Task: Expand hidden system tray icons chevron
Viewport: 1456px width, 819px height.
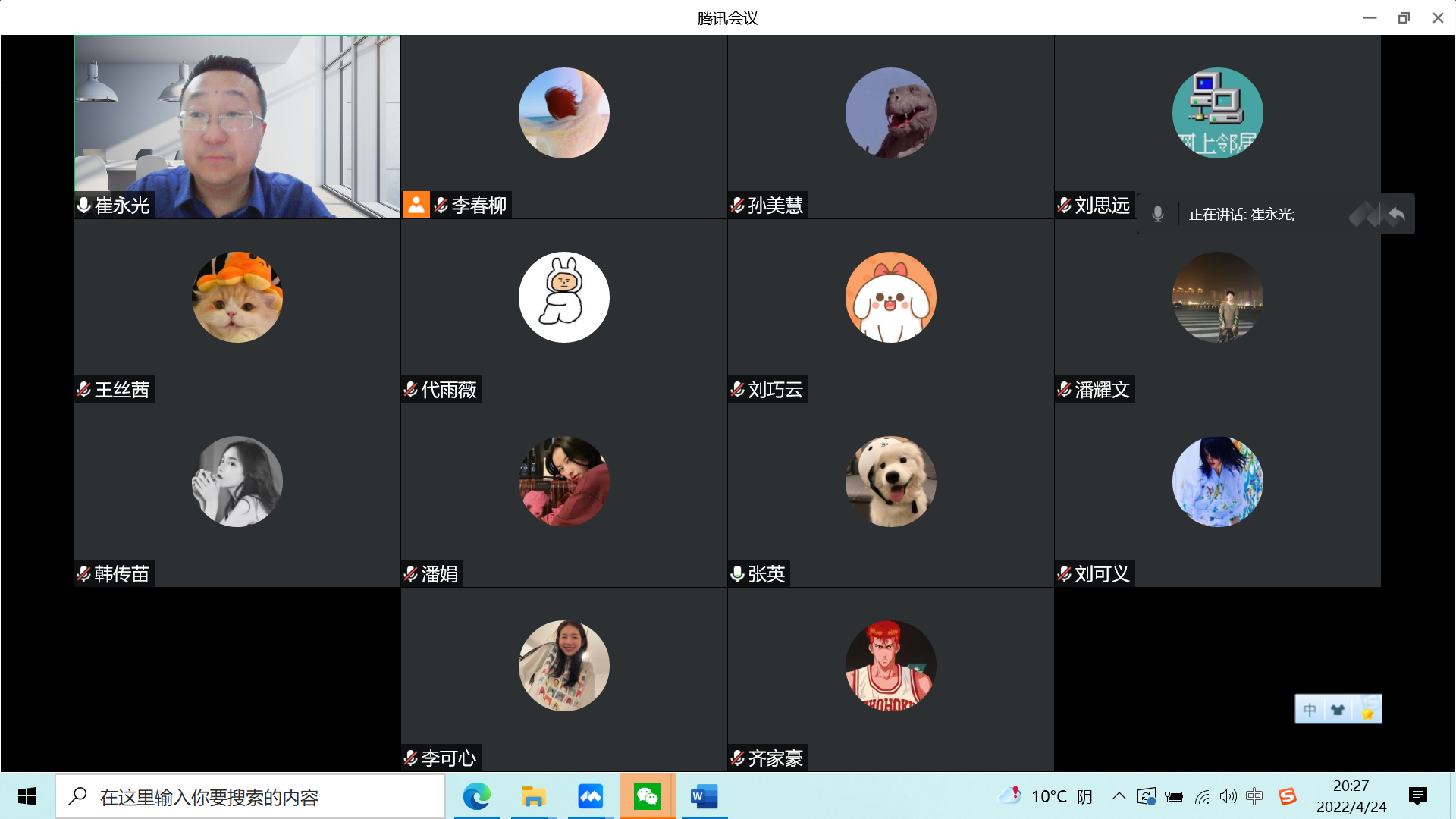Action: pos(1119,796)
